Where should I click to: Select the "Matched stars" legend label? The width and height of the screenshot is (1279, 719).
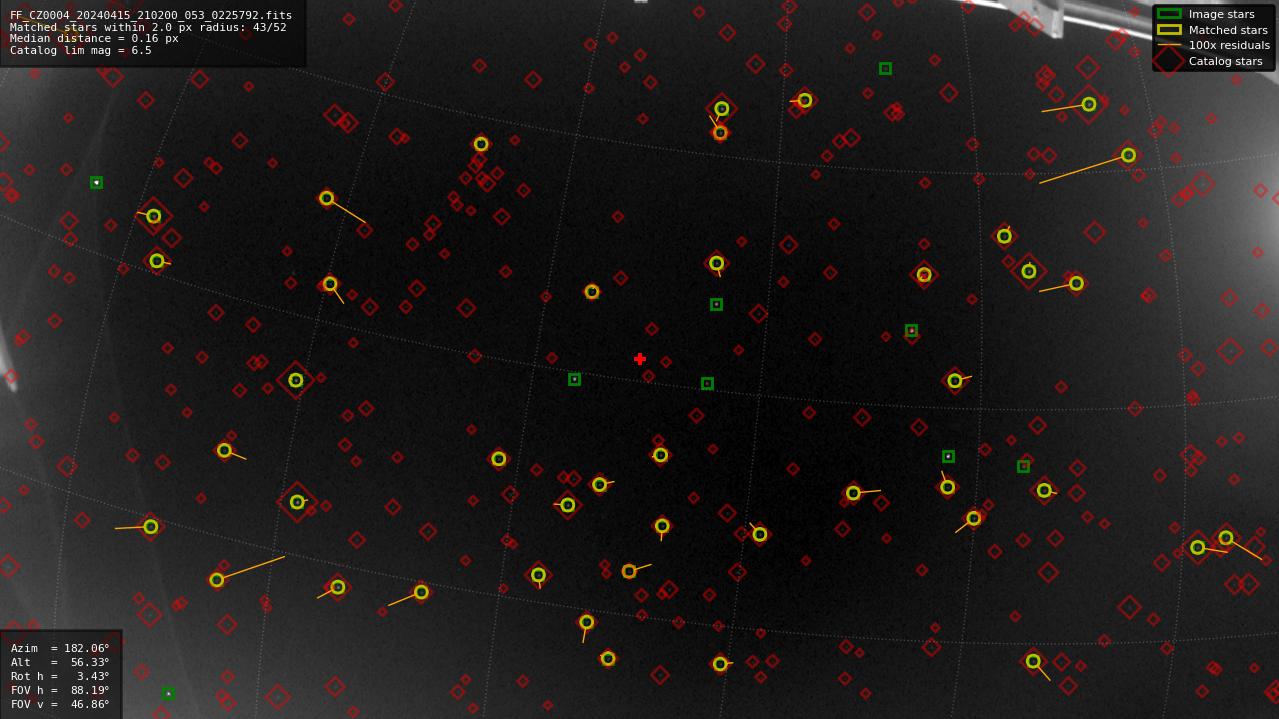click(1228, 30)
